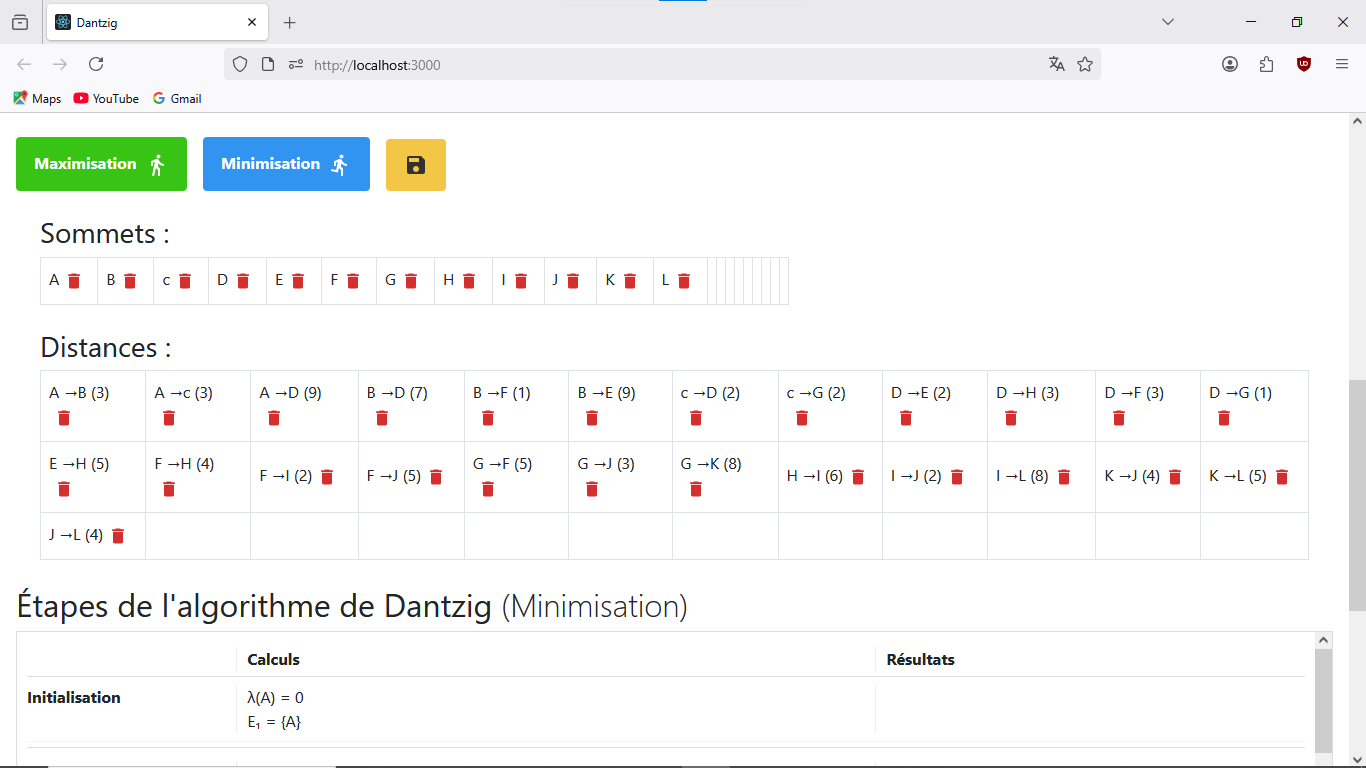Delete the A →D (9) distance
Image resolution: width=1366 pixels, height=768 pixels.
coord(274,418)
